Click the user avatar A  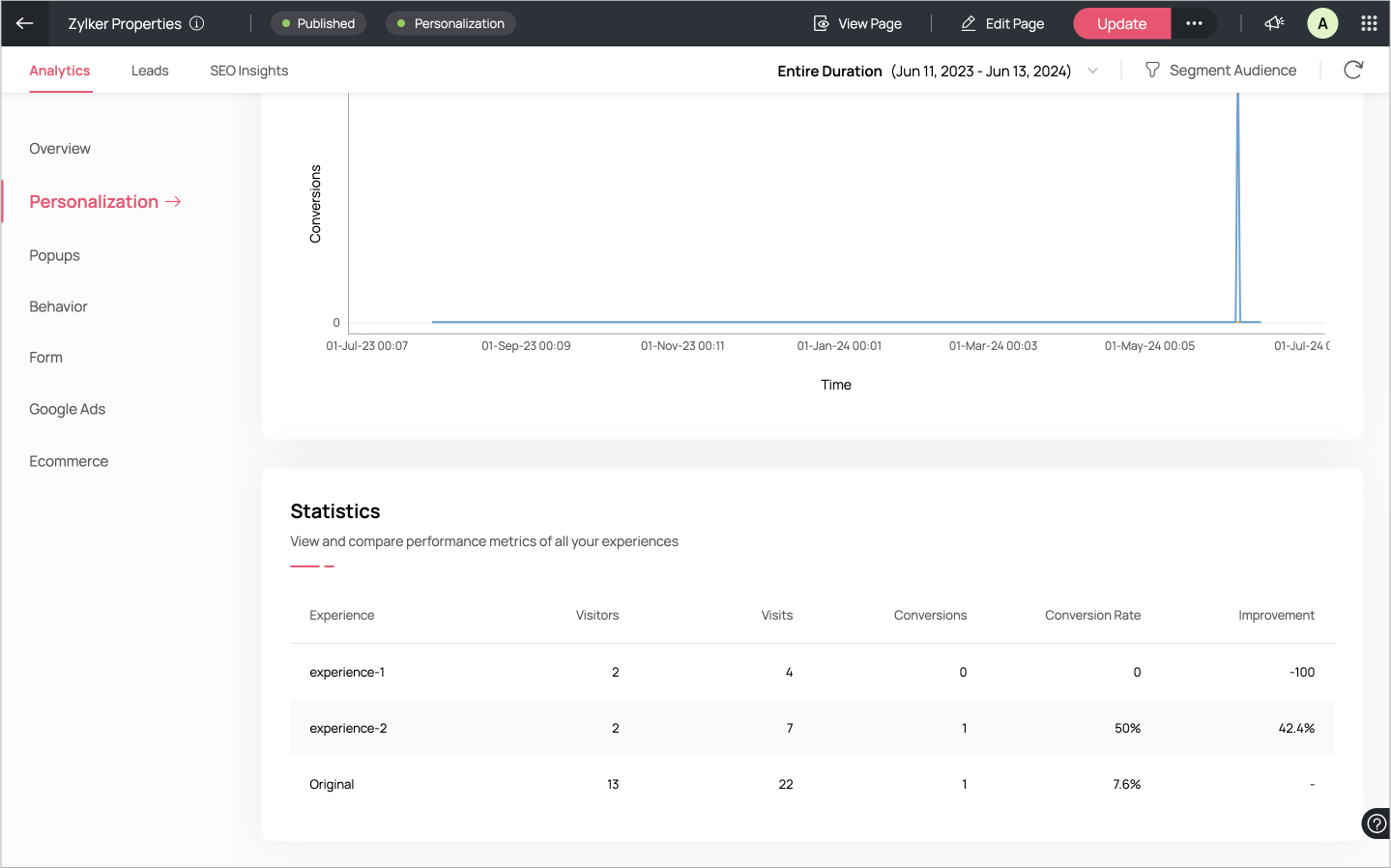[x=1322, y=23]
